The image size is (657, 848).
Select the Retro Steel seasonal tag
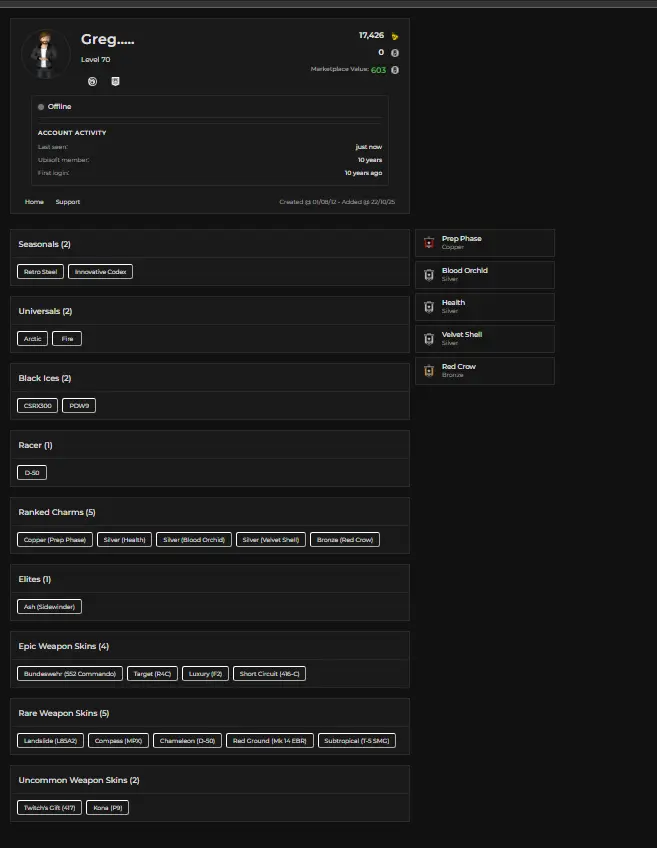tap(41, 271)
